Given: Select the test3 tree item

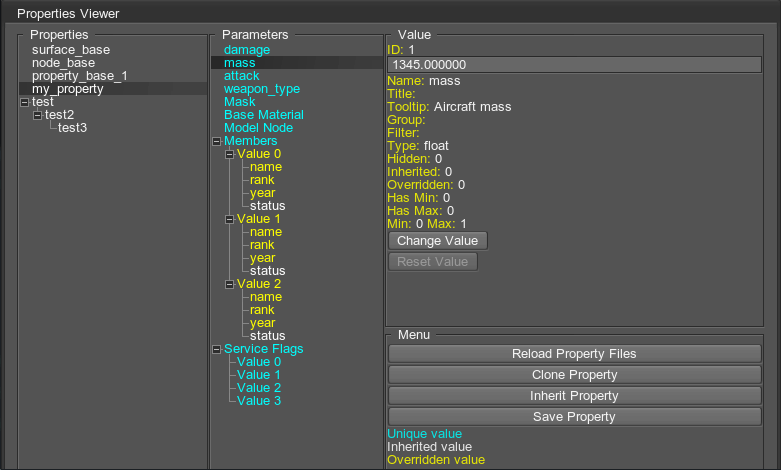Looking at the screenshot, I should [x=72, y=128].
